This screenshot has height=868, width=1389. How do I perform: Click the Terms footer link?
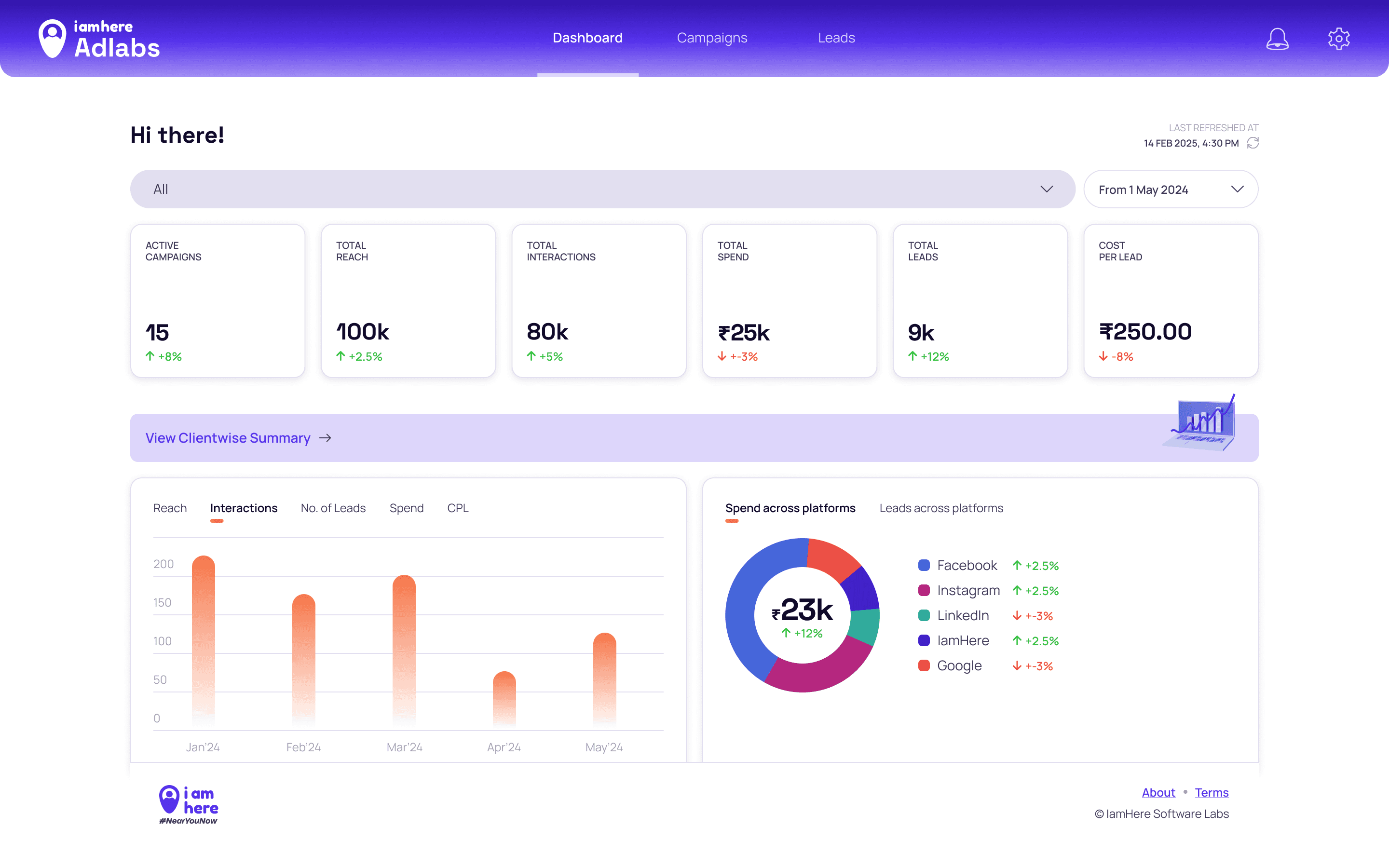point(1211,792)
